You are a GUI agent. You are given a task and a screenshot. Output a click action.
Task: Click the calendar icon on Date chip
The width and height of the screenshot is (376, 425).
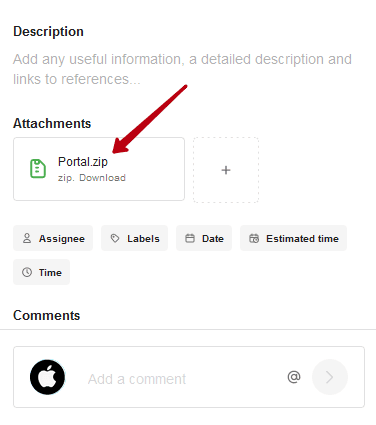click(190, 238)
